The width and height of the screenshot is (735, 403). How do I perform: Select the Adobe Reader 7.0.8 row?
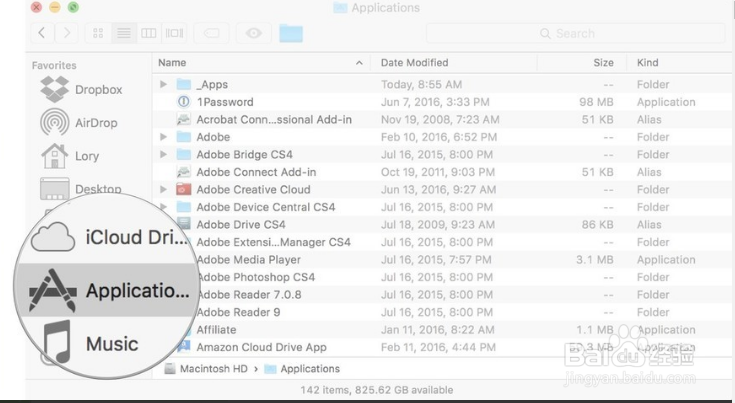442,294
